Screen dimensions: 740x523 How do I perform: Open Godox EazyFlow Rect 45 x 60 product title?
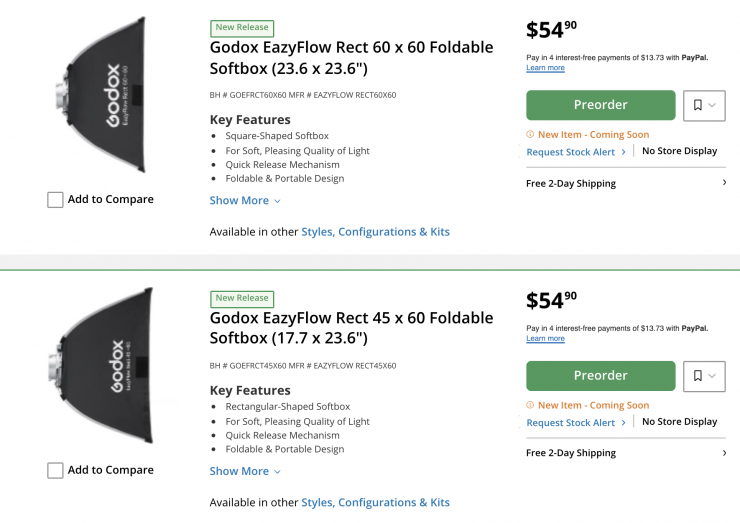click(x=351, y=327)
